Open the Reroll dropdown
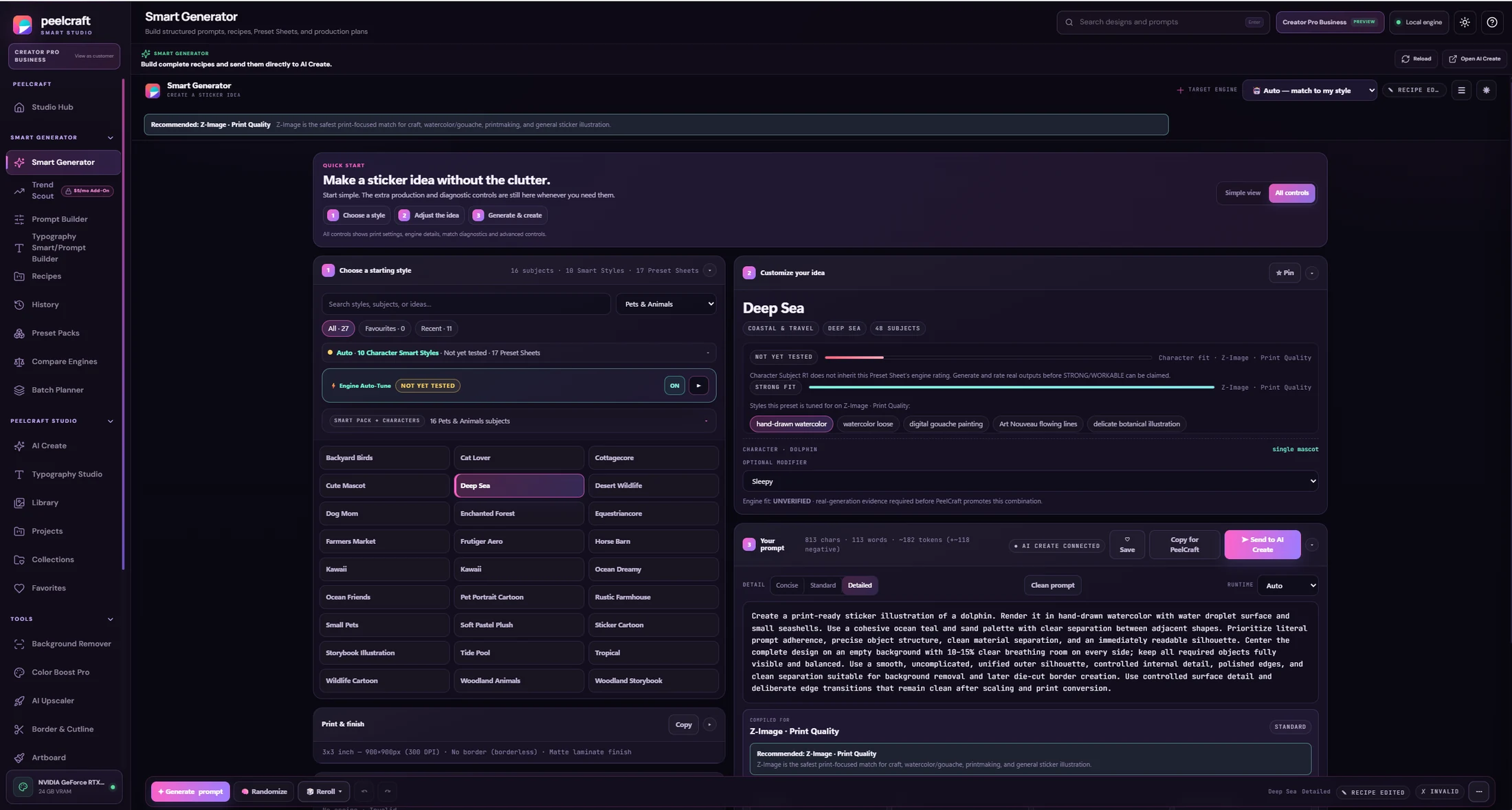The width and height of the screenshot is (1512, 810). [x=324, y=791]
